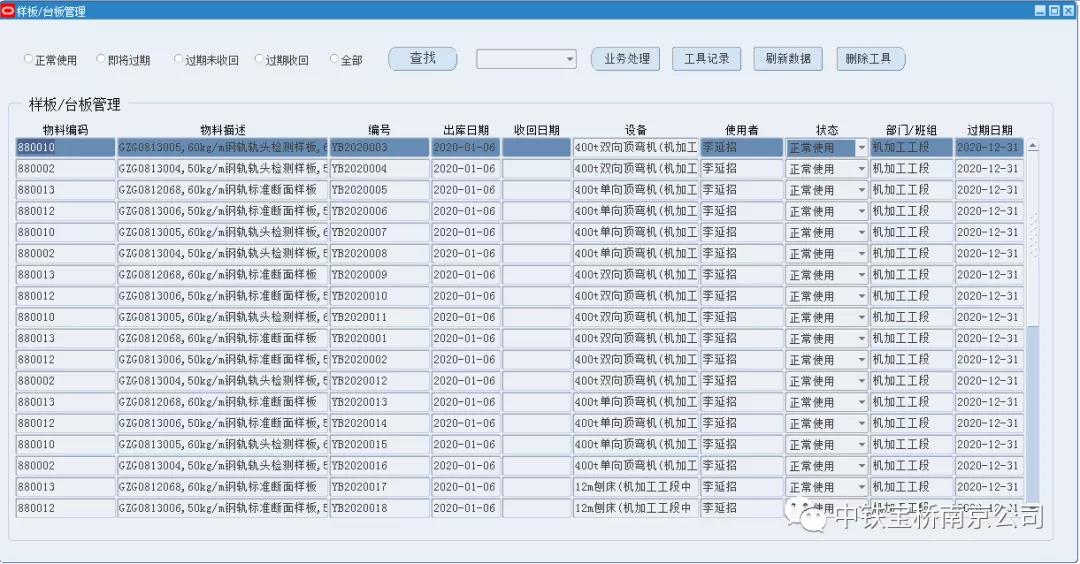Image resolution: width=1080 pixels, height=564 pixels.
Task: Open 工具记录 tool records
Action: pyautogui.click(x=706, y=59)
